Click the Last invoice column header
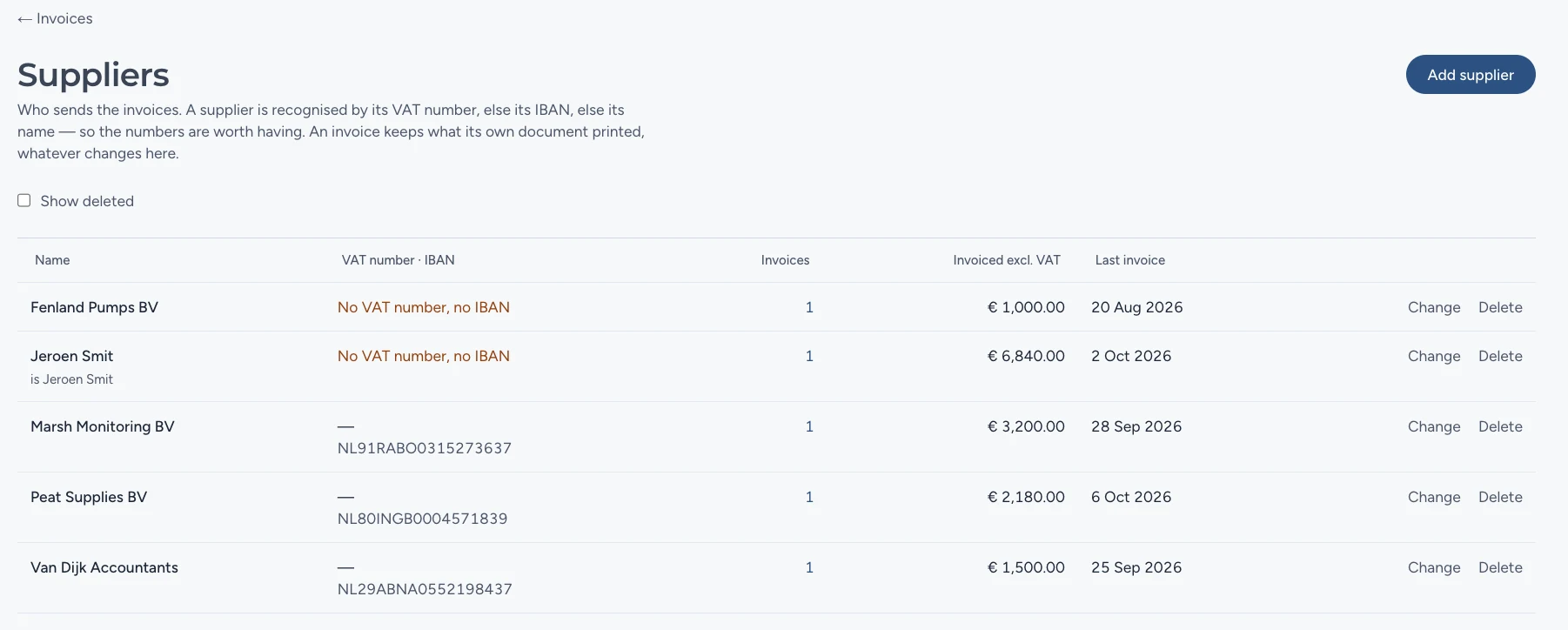1568x630 pixels. (1130, 260)
